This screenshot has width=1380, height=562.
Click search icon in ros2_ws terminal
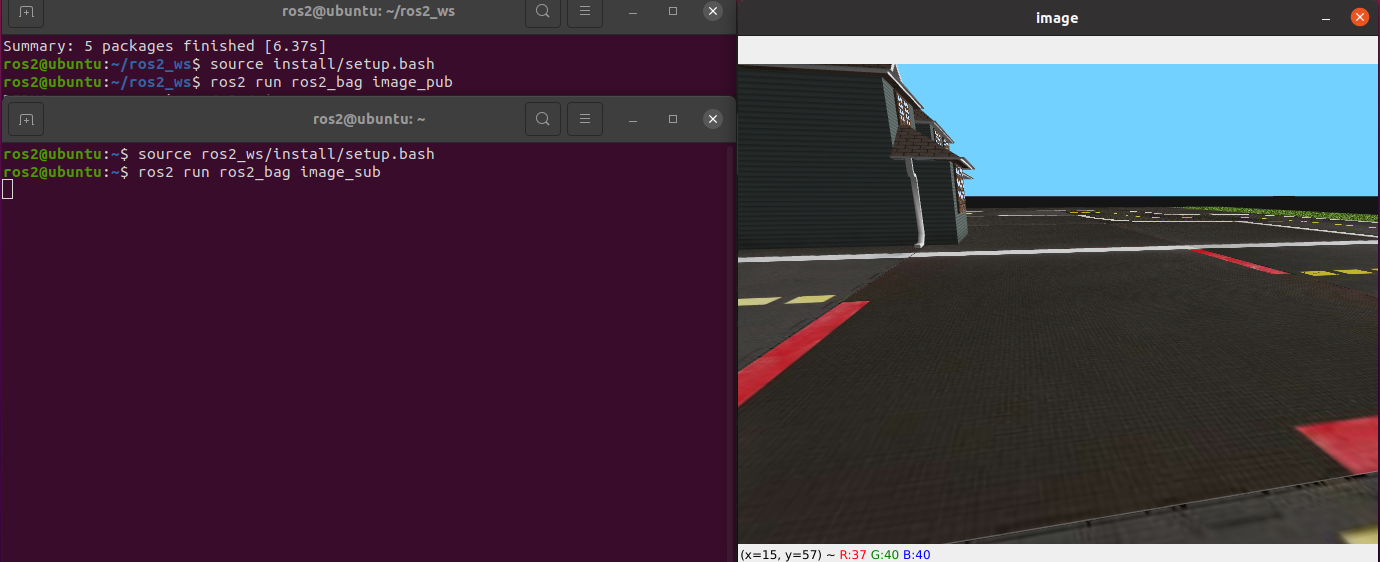click(542, 11)
